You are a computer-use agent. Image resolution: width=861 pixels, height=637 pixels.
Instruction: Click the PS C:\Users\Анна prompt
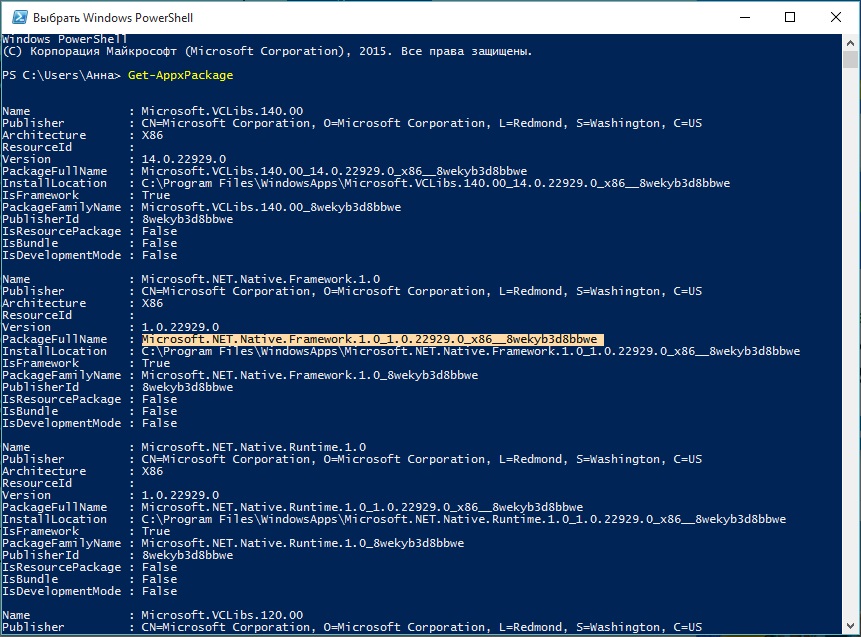click(x=62, y=75)
